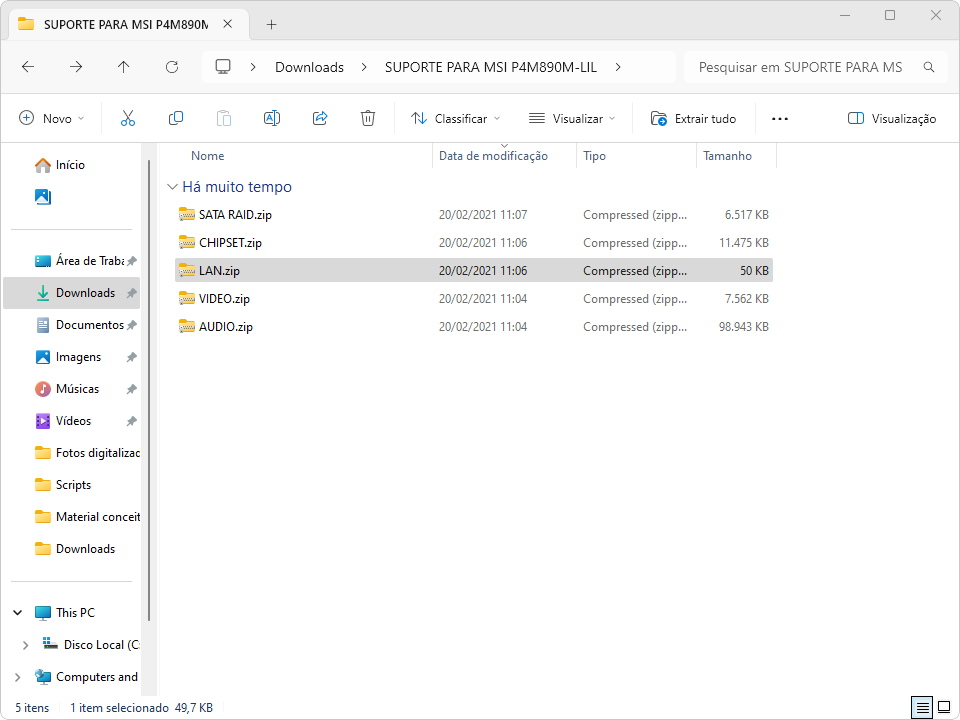Refresh the folder view
The height and width of the screenshot is (720, 960).
coord(172,67)
